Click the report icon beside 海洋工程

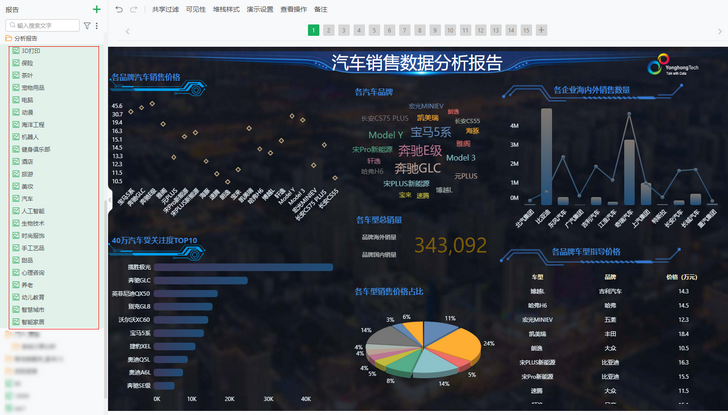click(x=16, y=124)
